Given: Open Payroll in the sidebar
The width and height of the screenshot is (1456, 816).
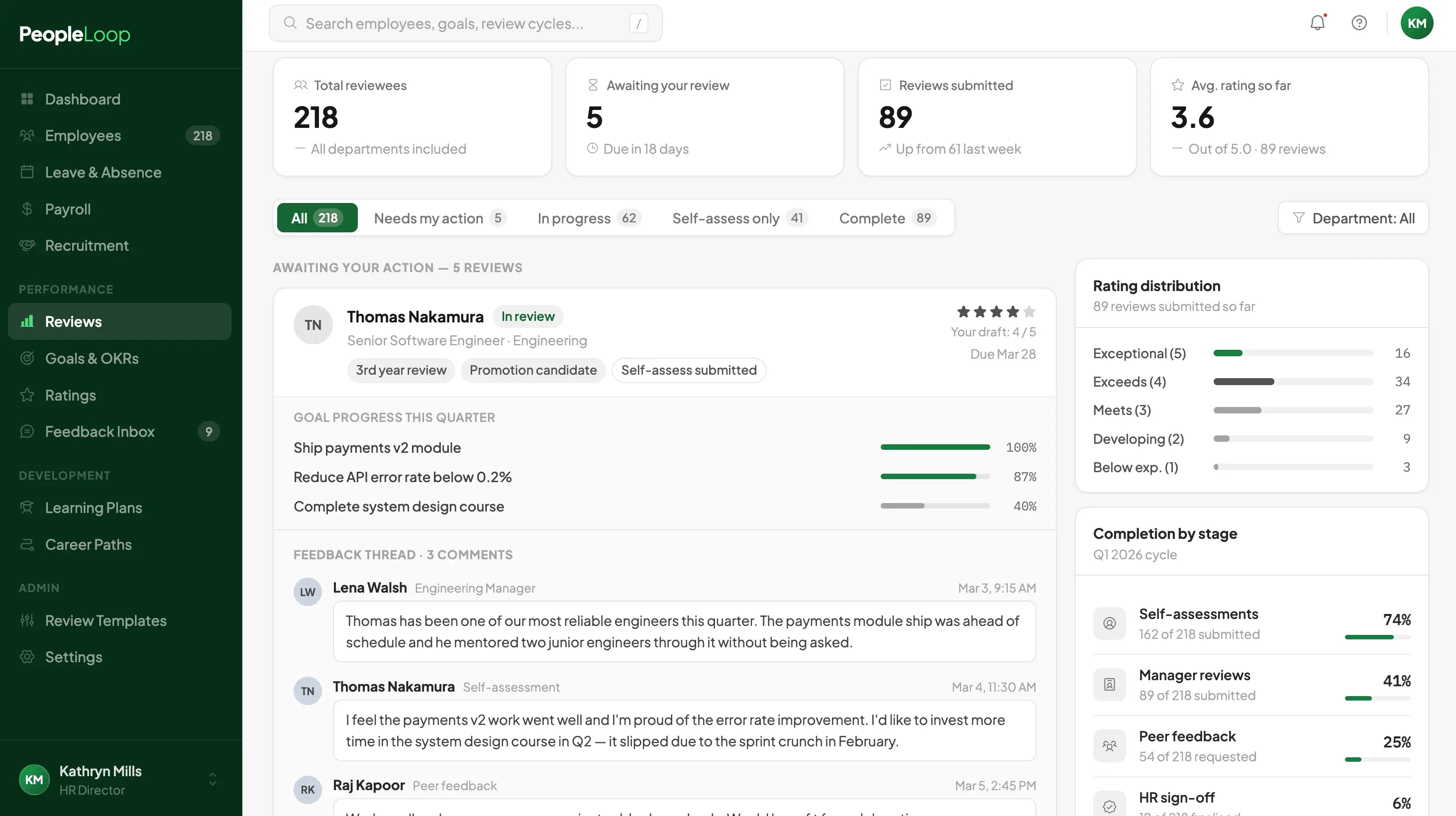Looking at the screenshot, I should (120, 209).
